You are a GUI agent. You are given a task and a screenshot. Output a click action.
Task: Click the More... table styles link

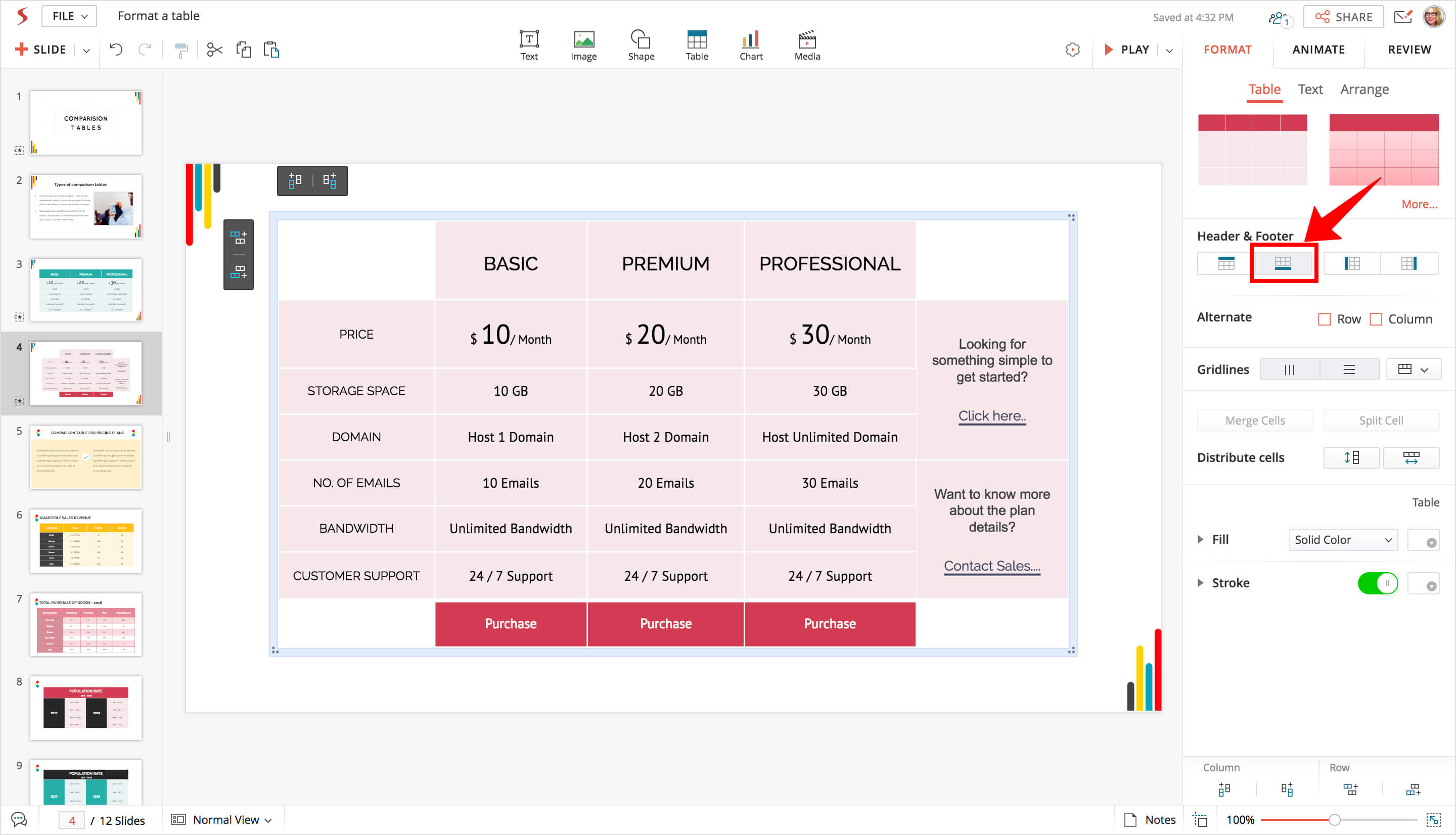click(1419, 205)
